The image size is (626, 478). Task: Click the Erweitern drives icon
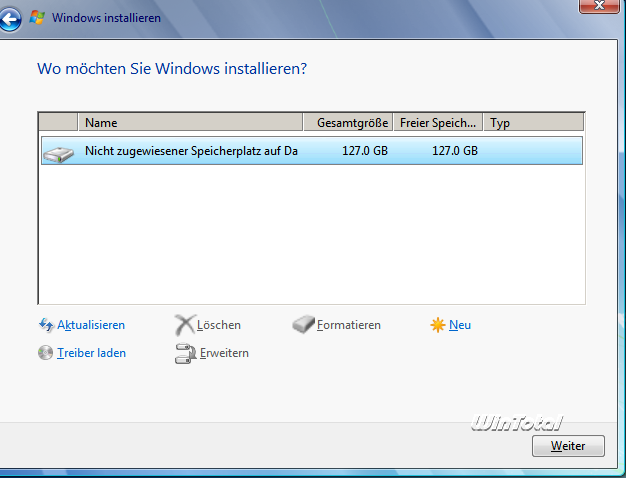click(185, 353)
